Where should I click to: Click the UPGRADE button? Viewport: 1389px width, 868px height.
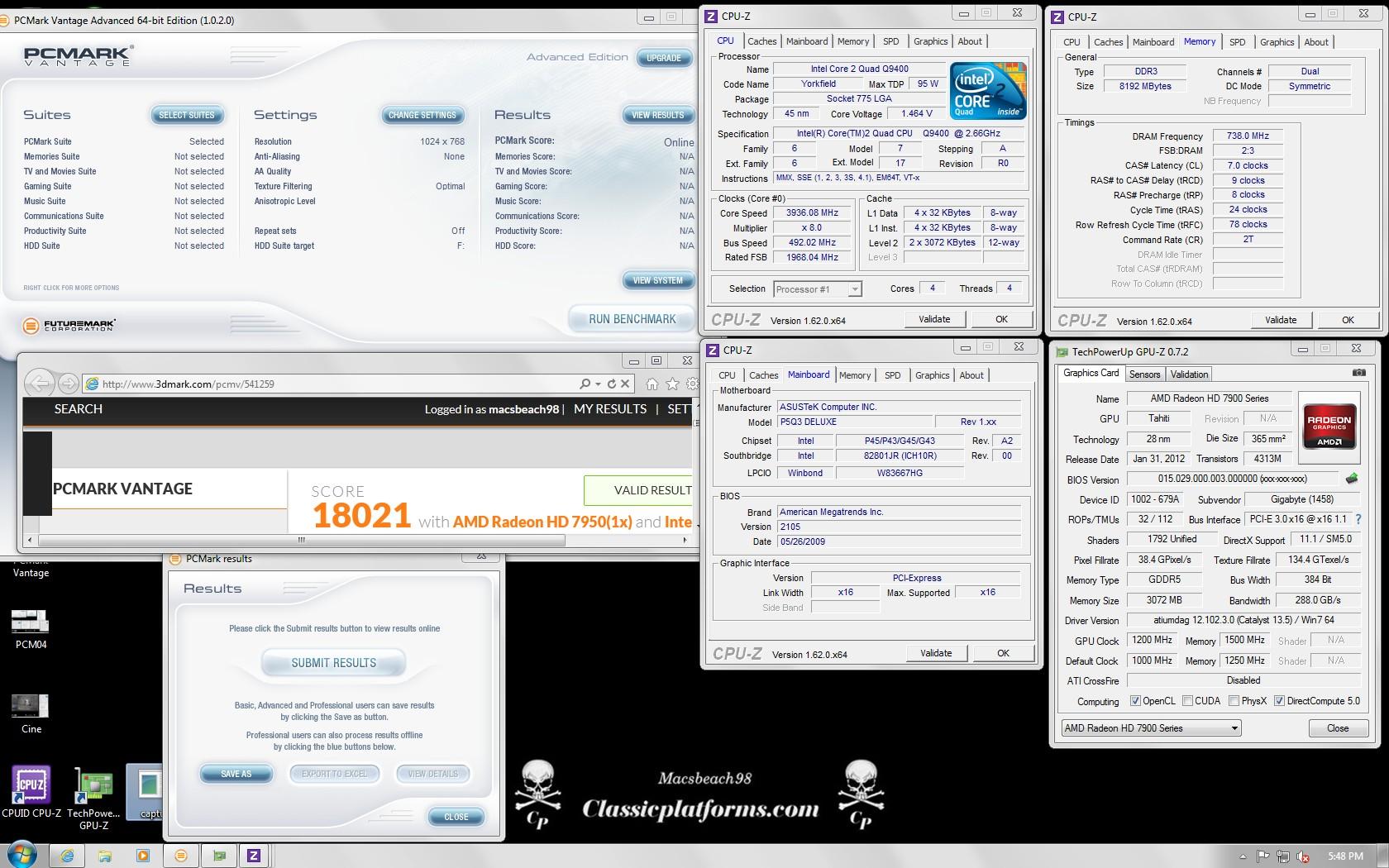664,58
